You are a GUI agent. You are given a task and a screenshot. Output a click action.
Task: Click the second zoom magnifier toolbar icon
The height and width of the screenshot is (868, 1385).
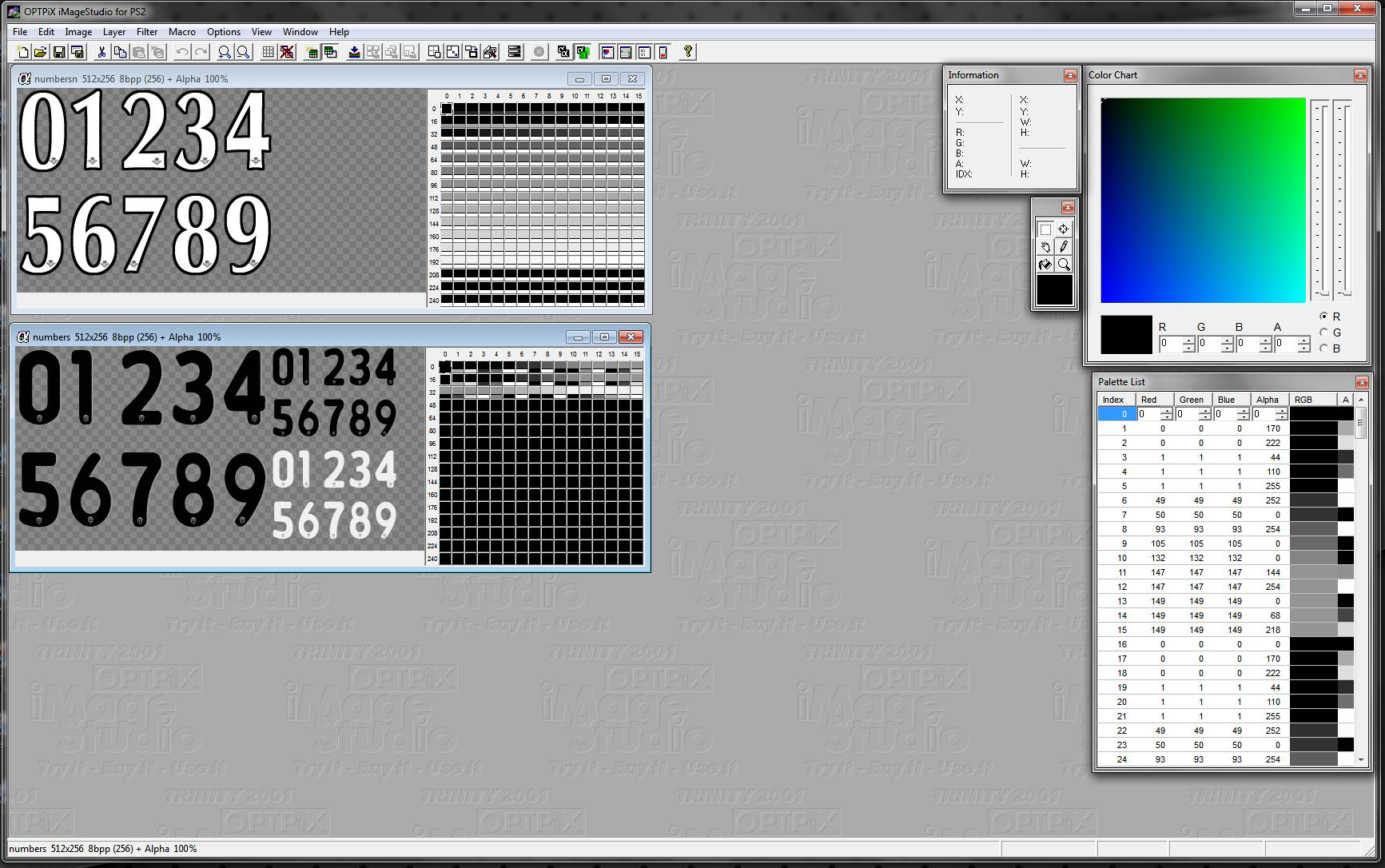point(244,52)
